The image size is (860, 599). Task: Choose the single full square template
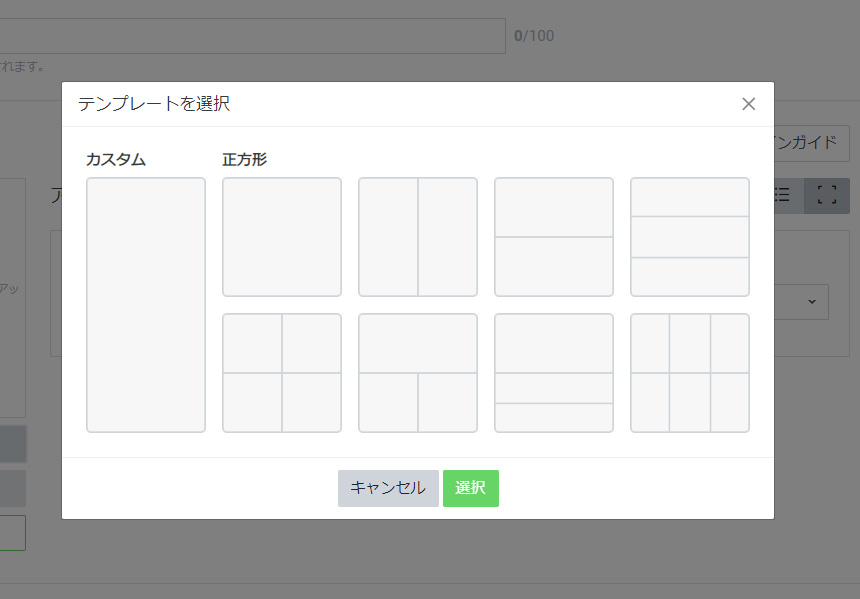point(282,237)
